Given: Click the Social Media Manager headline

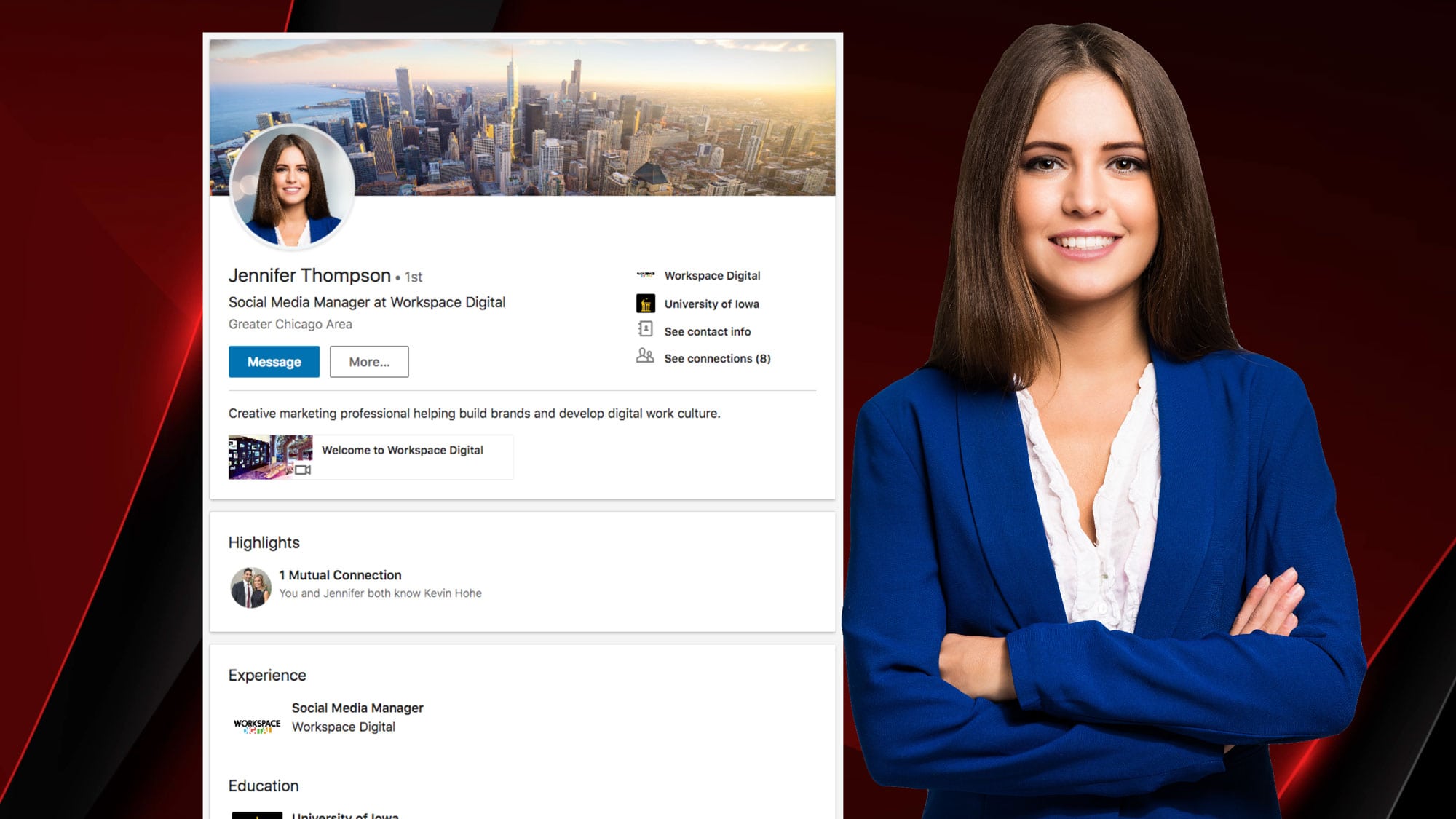Looking at the screenshot, I should coord(367,302).
